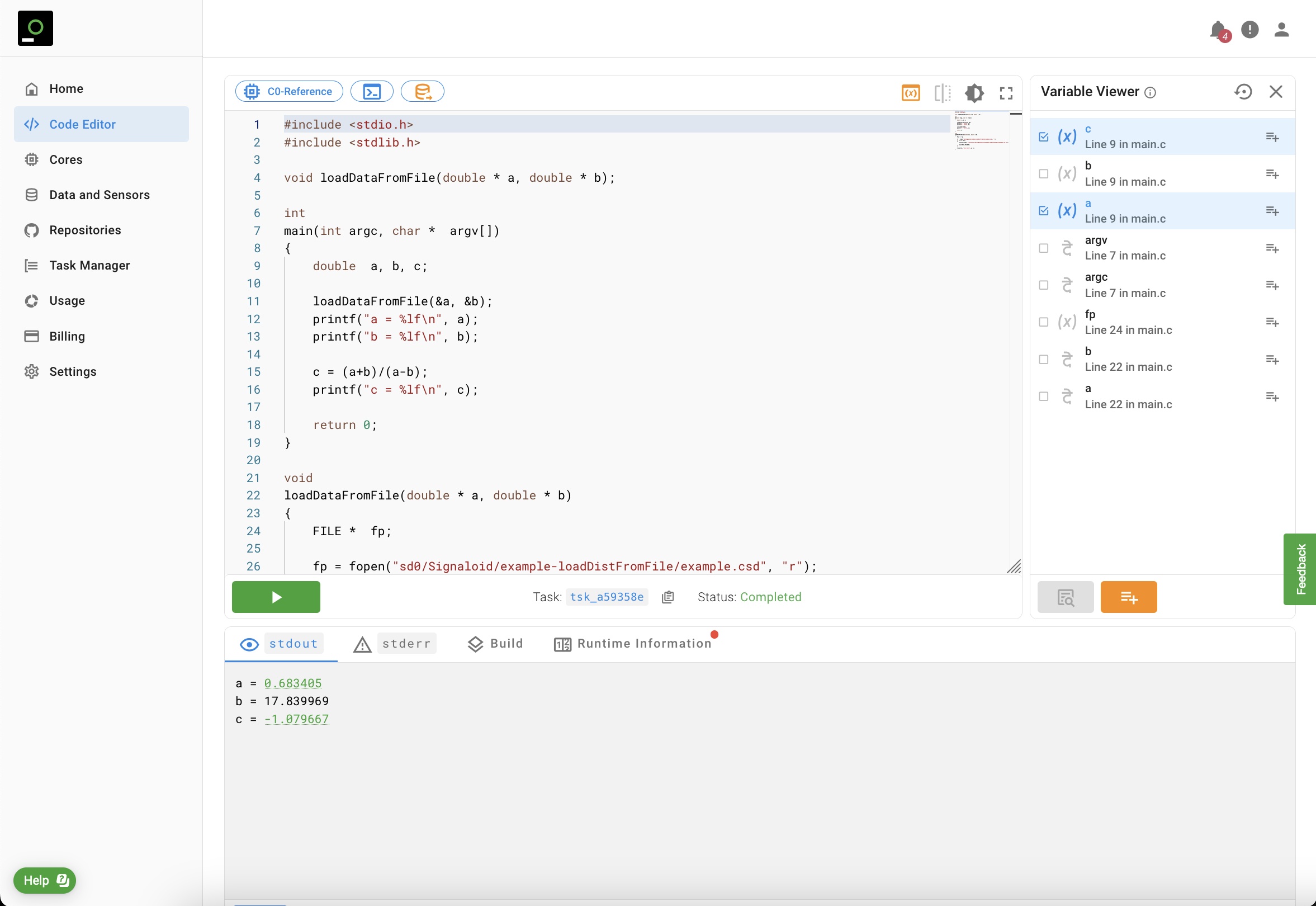
Task: Check variable b on Line 9
Action: (1043, 174)
